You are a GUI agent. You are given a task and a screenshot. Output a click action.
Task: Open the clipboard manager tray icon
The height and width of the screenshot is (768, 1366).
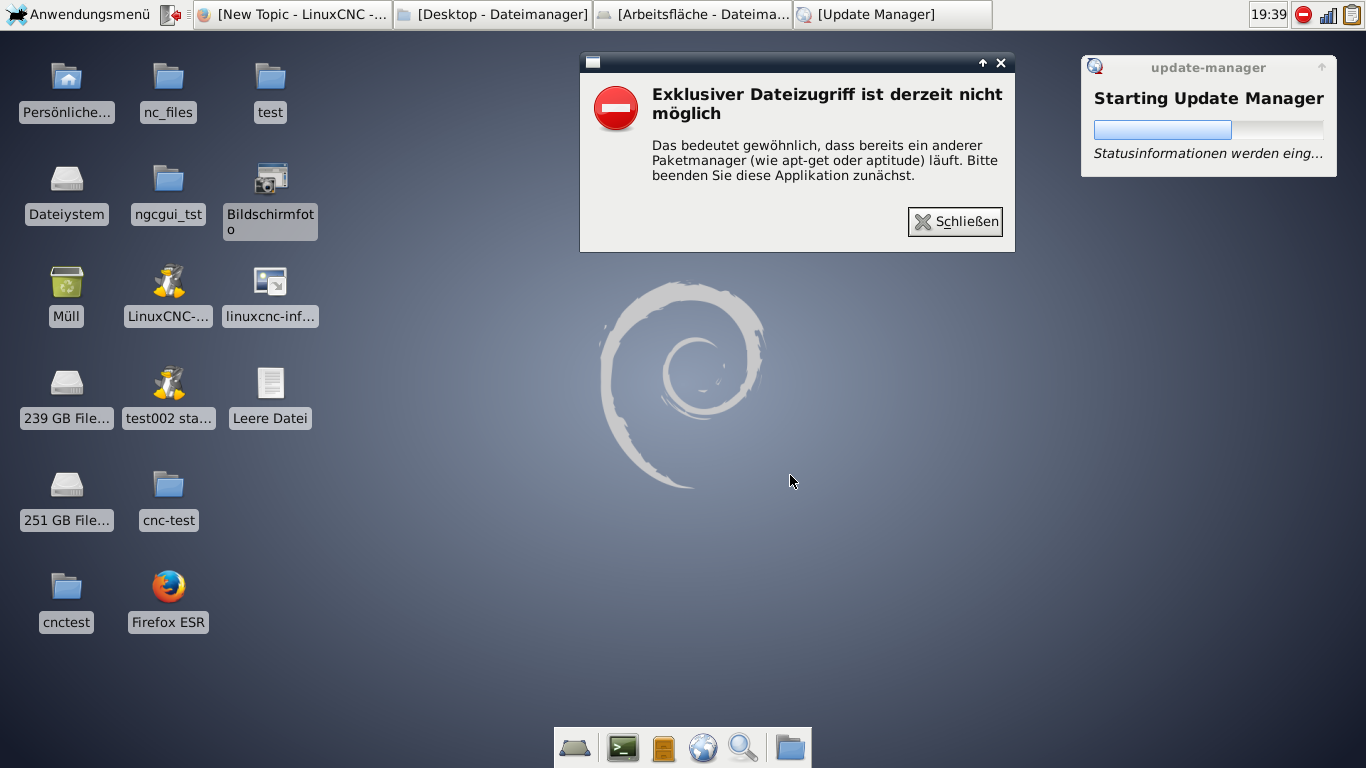1352,15
